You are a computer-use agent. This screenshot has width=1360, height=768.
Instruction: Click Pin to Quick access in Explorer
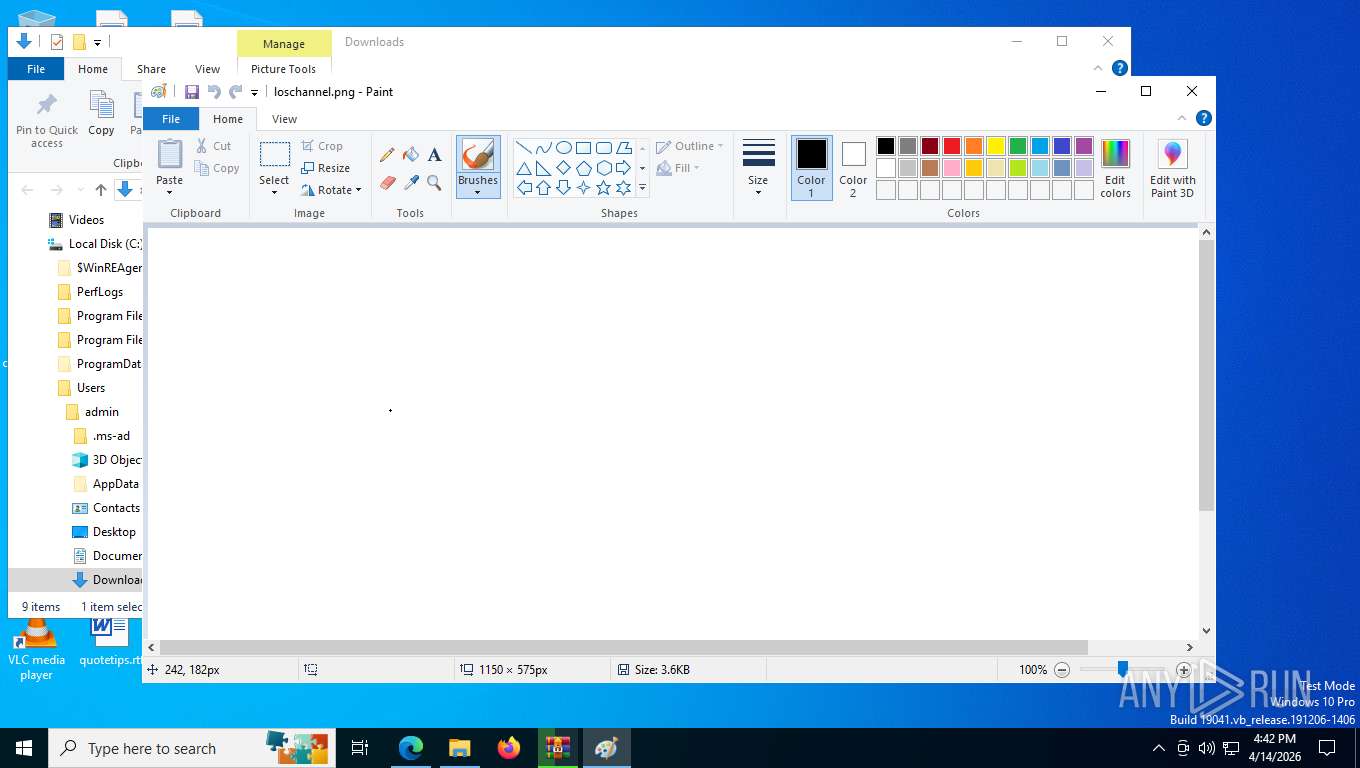(47, 121)
